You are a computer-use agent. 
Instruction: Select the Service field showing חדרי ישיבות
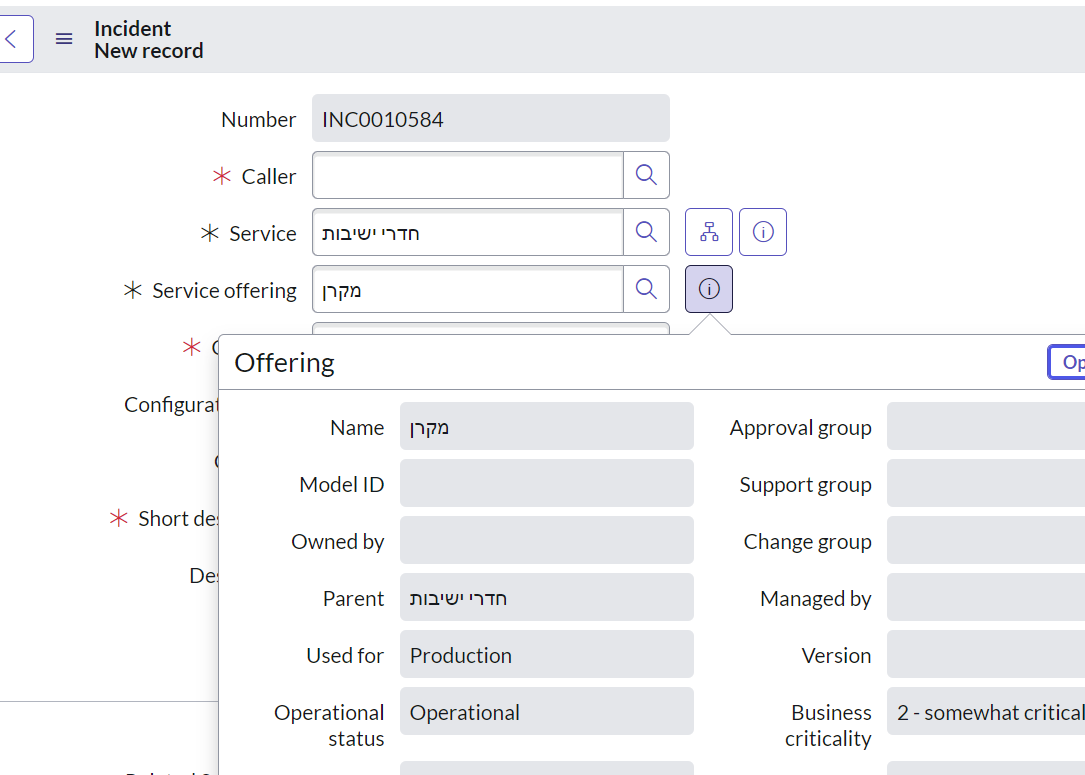[465, 231]
